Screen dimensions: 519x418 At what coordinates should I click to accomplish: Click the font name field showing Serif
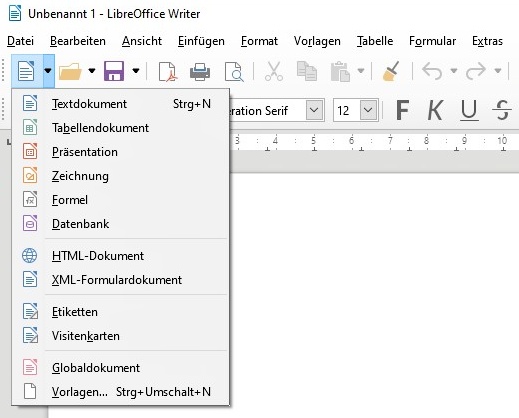tap(268, 110)
